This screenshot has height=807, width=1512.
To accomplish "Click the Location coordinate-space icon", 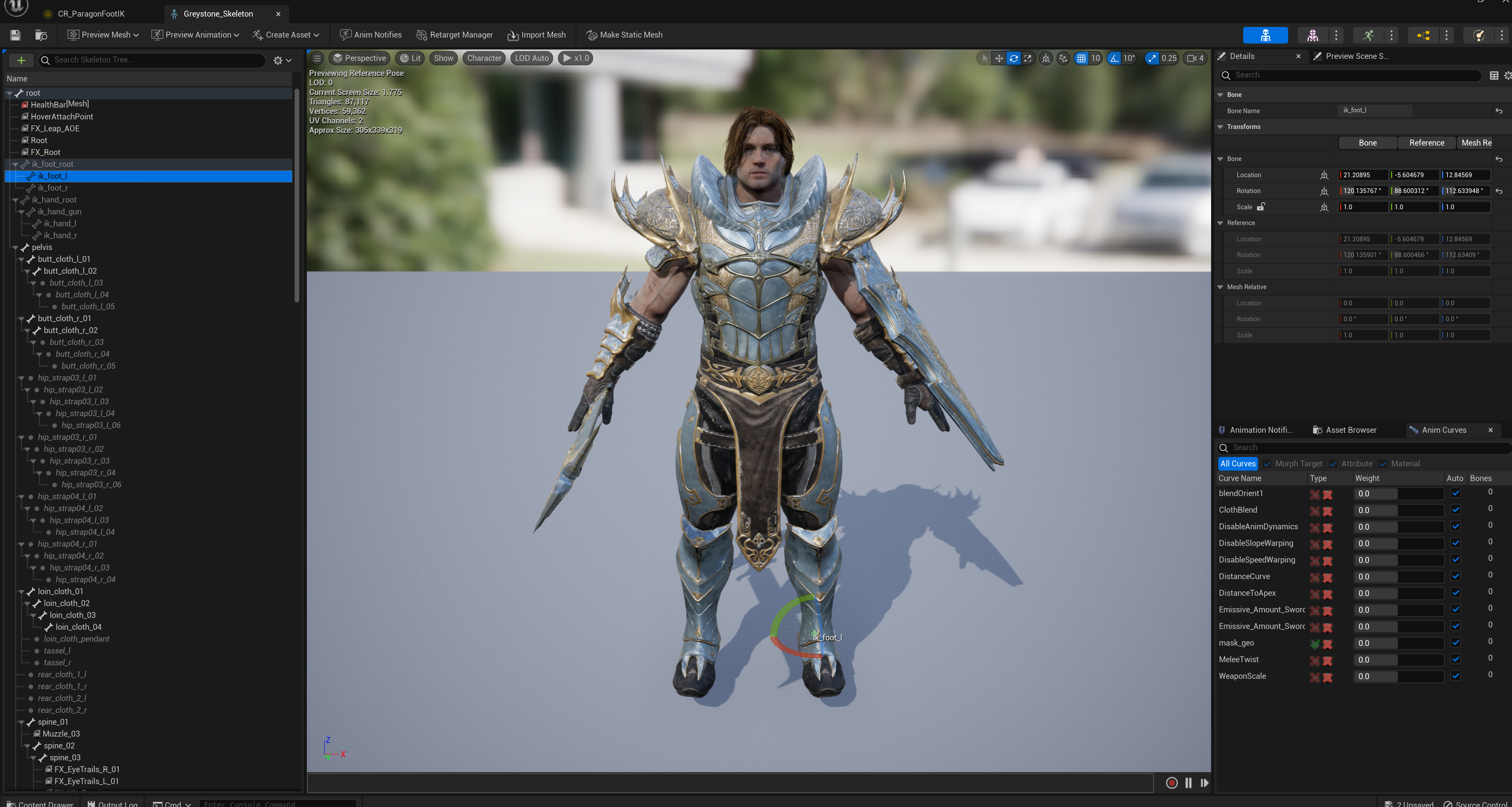I will tap(1324, 175).
